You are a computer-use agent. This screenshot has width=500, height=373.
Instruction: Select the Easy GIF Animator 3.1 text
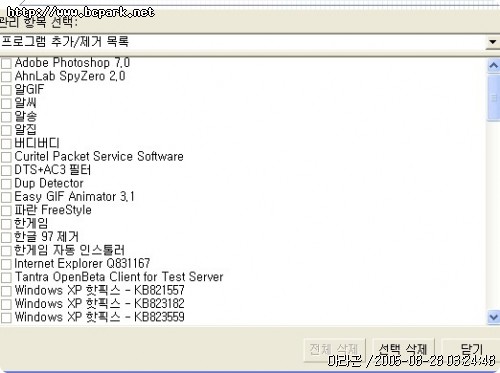coord(74,197)
